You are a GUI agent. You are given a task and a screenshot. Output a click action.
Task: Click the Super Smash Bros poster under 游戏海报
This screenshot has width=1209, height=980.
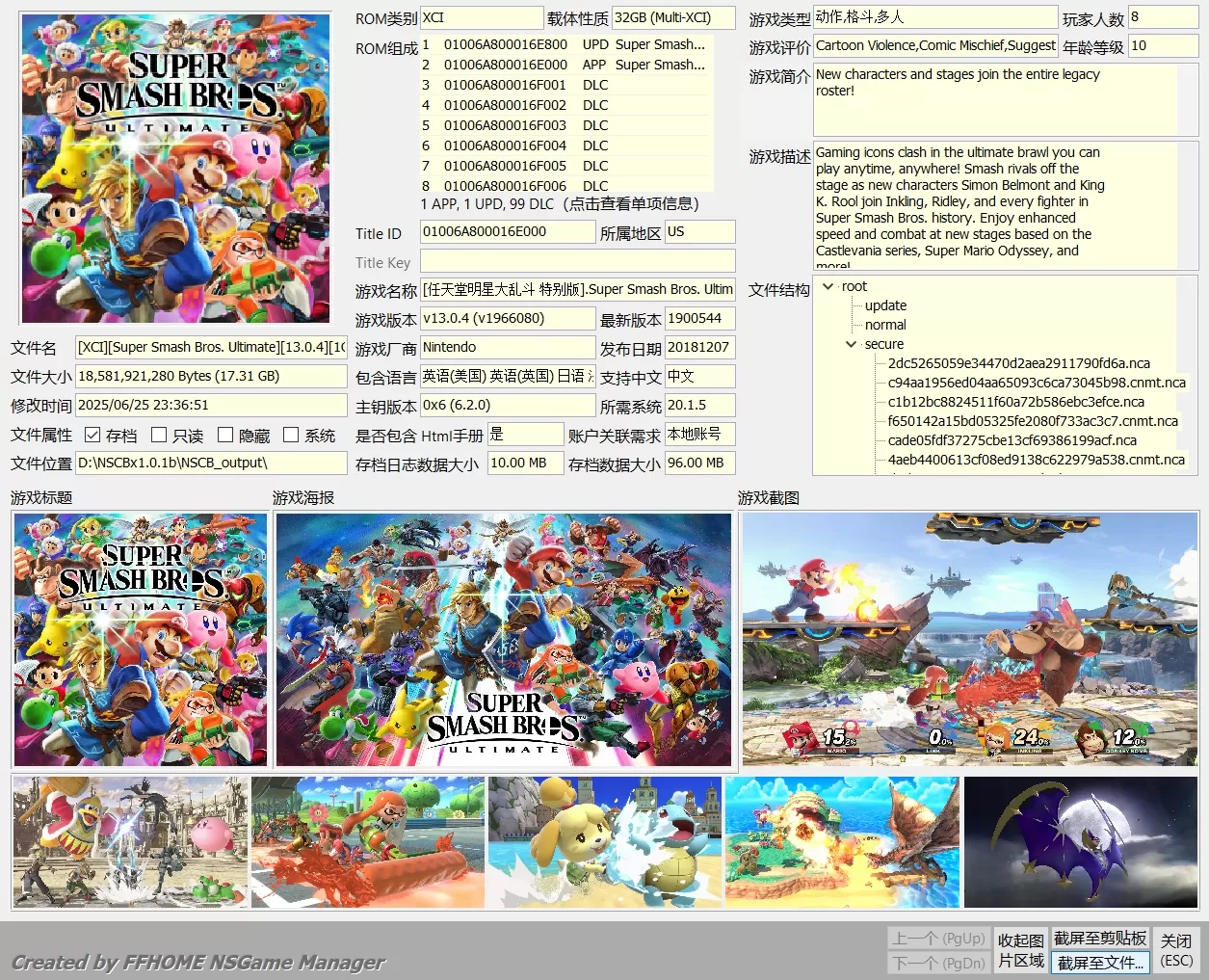click(x=503, y=639)
